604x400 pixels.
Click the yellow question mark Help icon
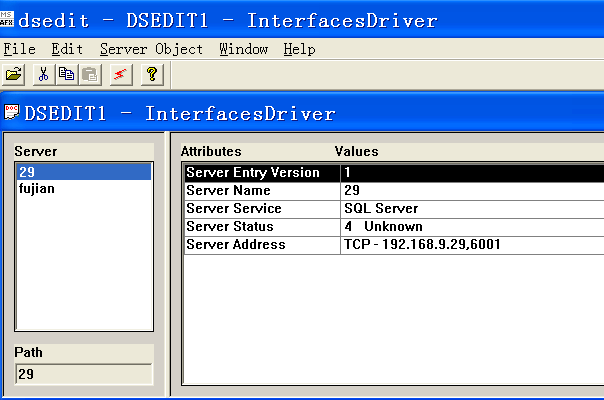pyautogui.click(x=152, y=74)
